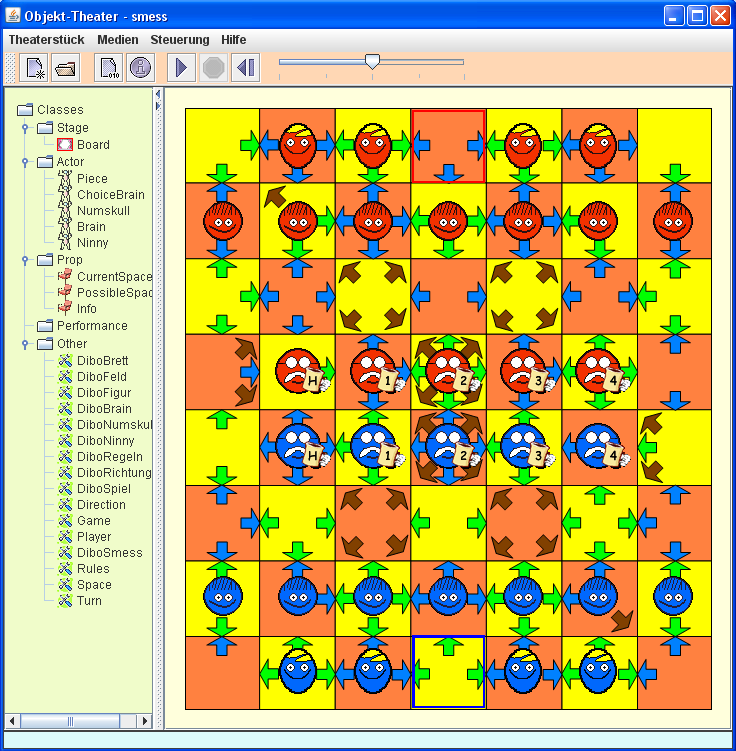Collapse the Prop folder node
This screenshot has width=736, height=751.
(x=24, y=260)
